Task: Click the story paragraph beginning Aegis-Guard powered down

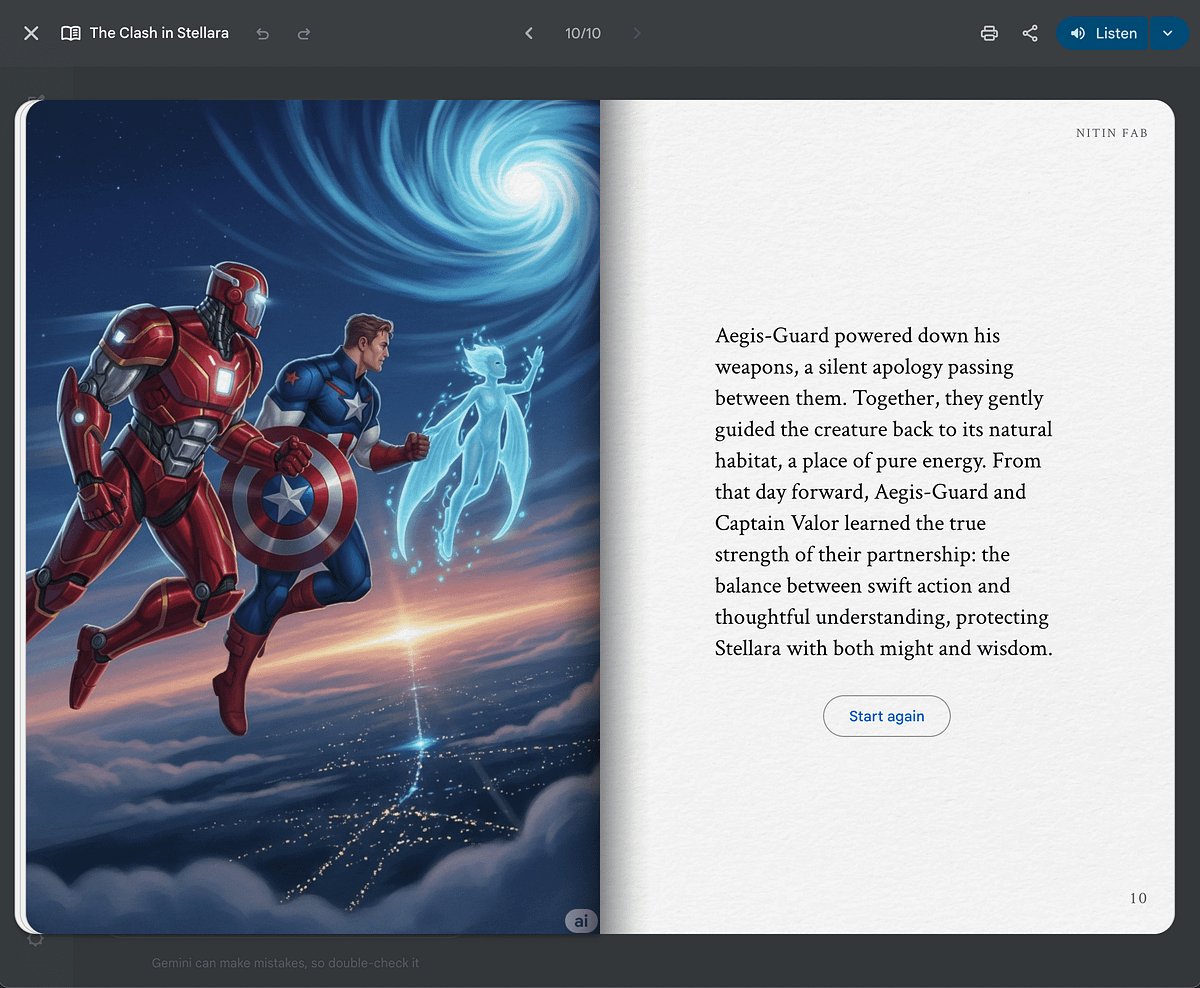Action: pyautogui.click(x=884, y=492)
